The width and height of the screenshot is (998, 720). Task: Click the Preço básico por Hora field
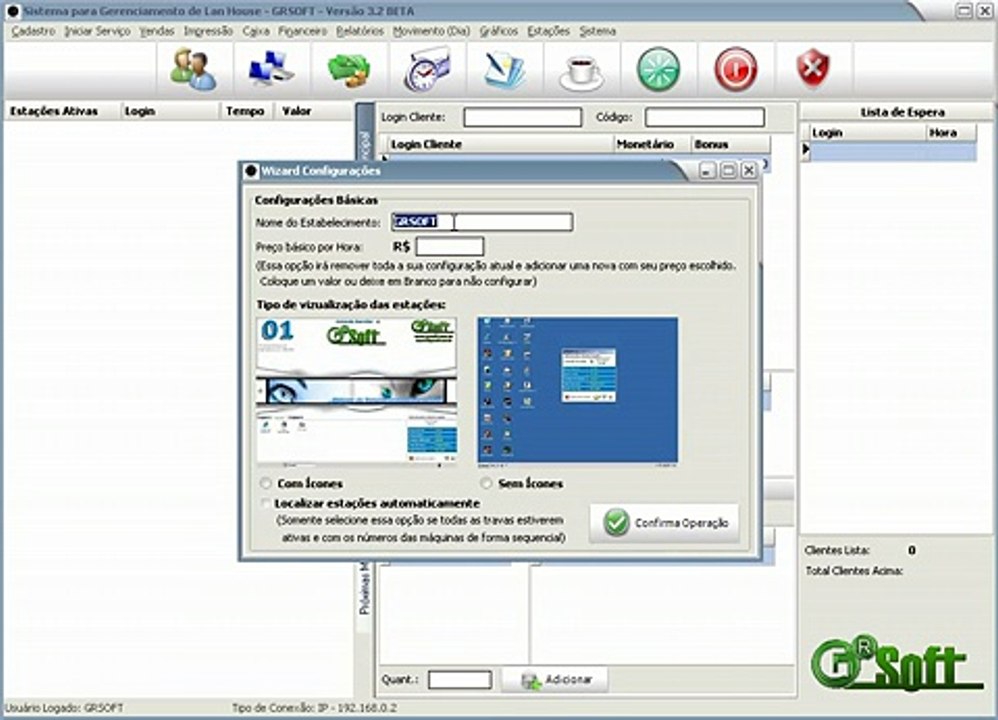(x=450, y=246)
